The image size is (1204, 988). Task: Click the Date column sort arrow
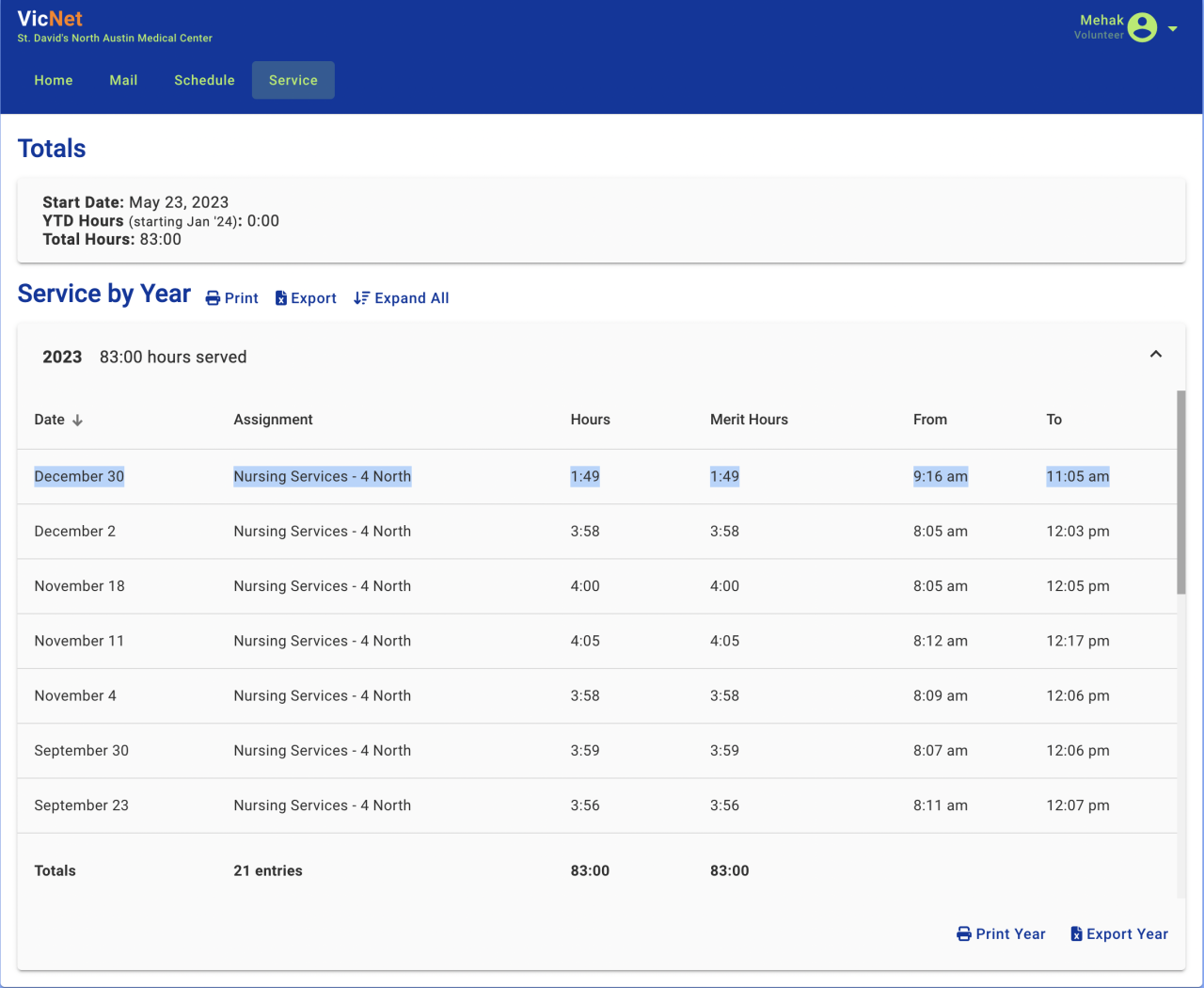click(78, 421)
